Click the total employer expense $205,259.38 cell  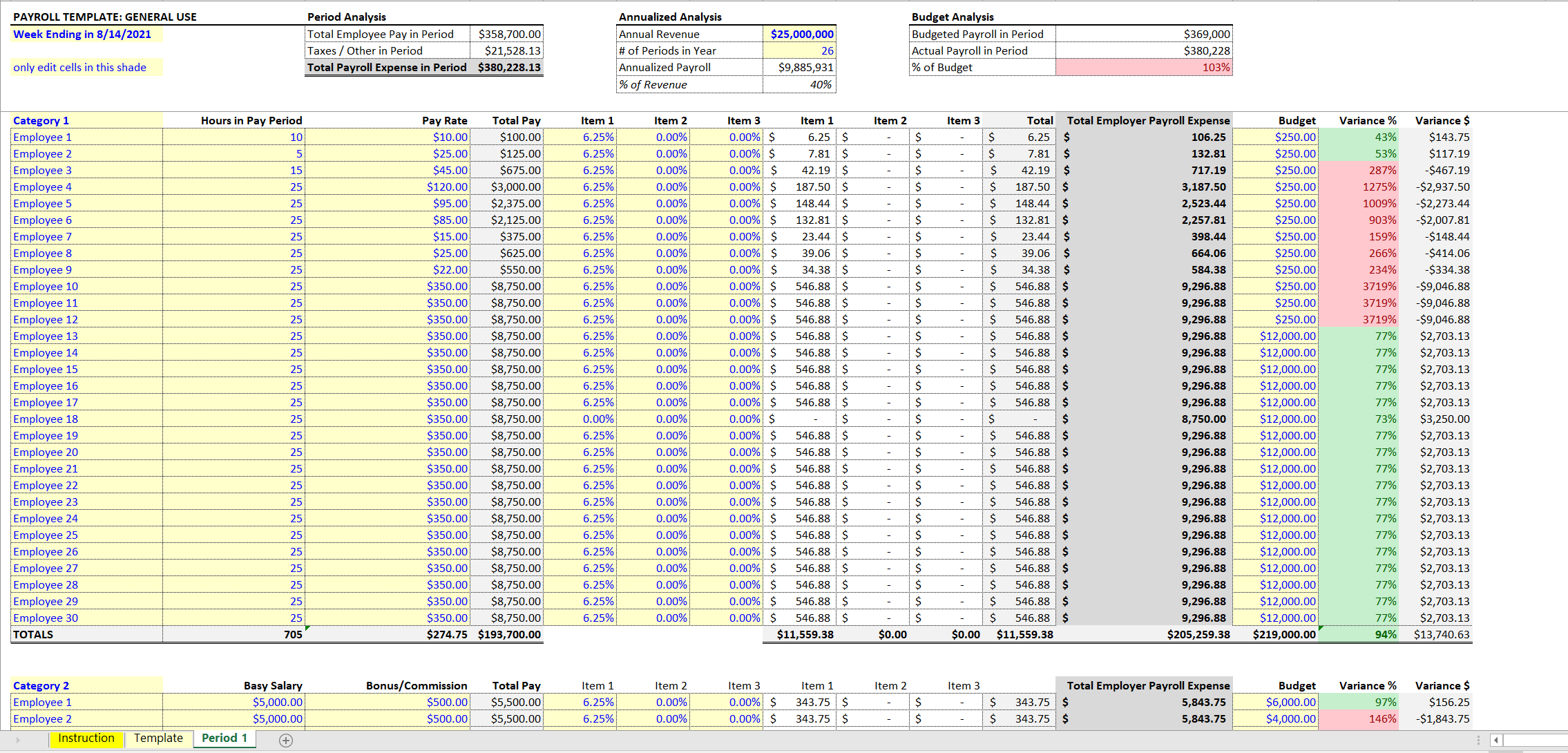tap(1144, 634)
